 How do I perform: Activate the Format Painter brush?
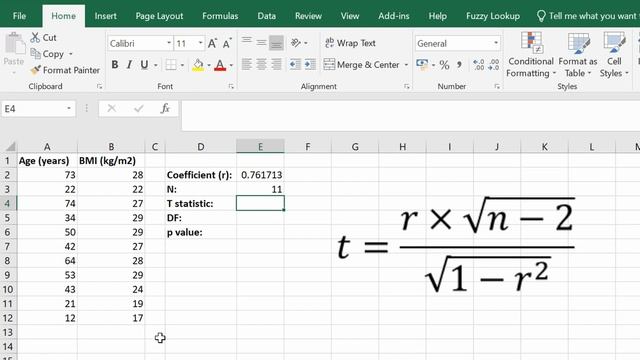[x=36, y=70]
